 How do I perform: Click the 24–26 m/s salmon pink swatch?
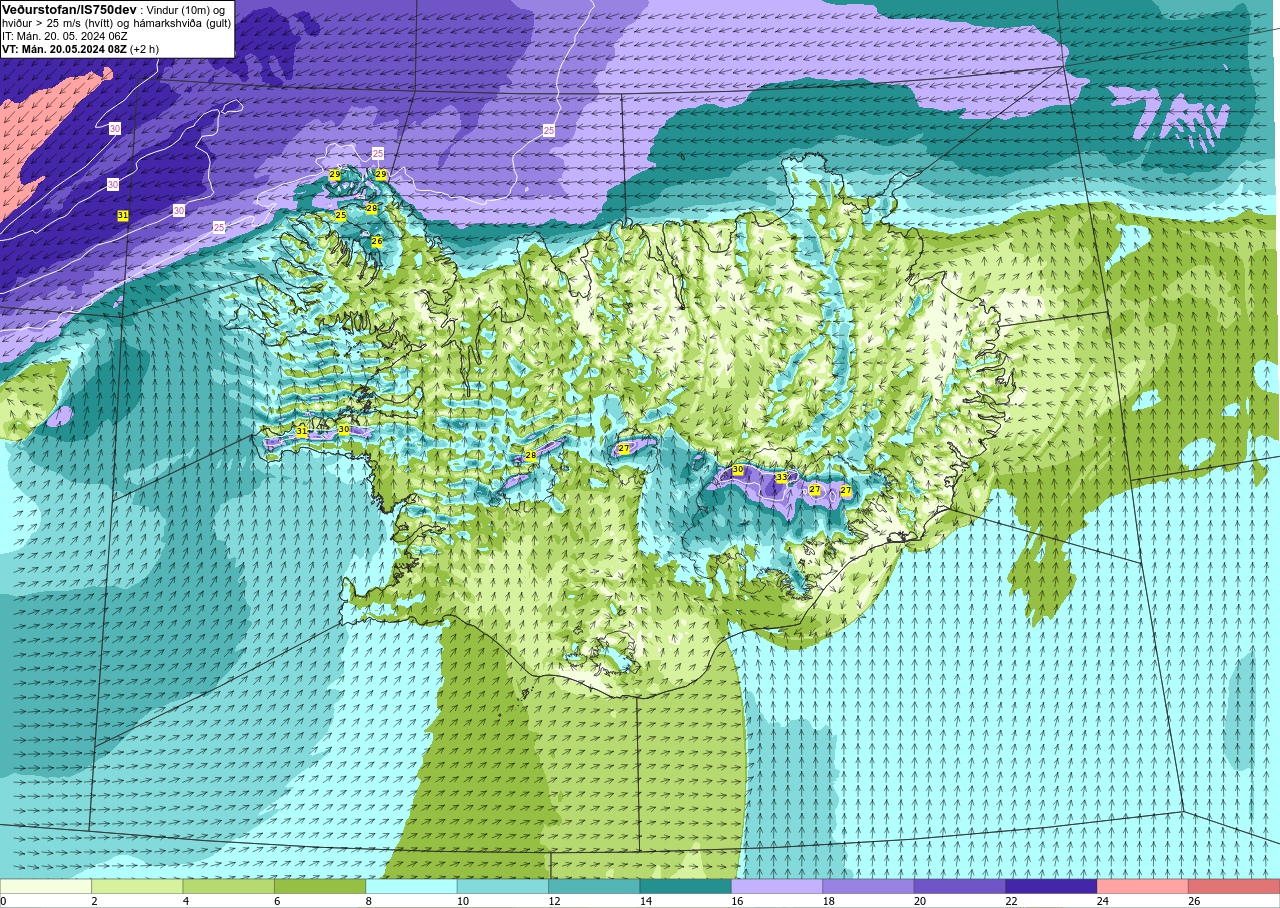click(x=1143, y=886)
